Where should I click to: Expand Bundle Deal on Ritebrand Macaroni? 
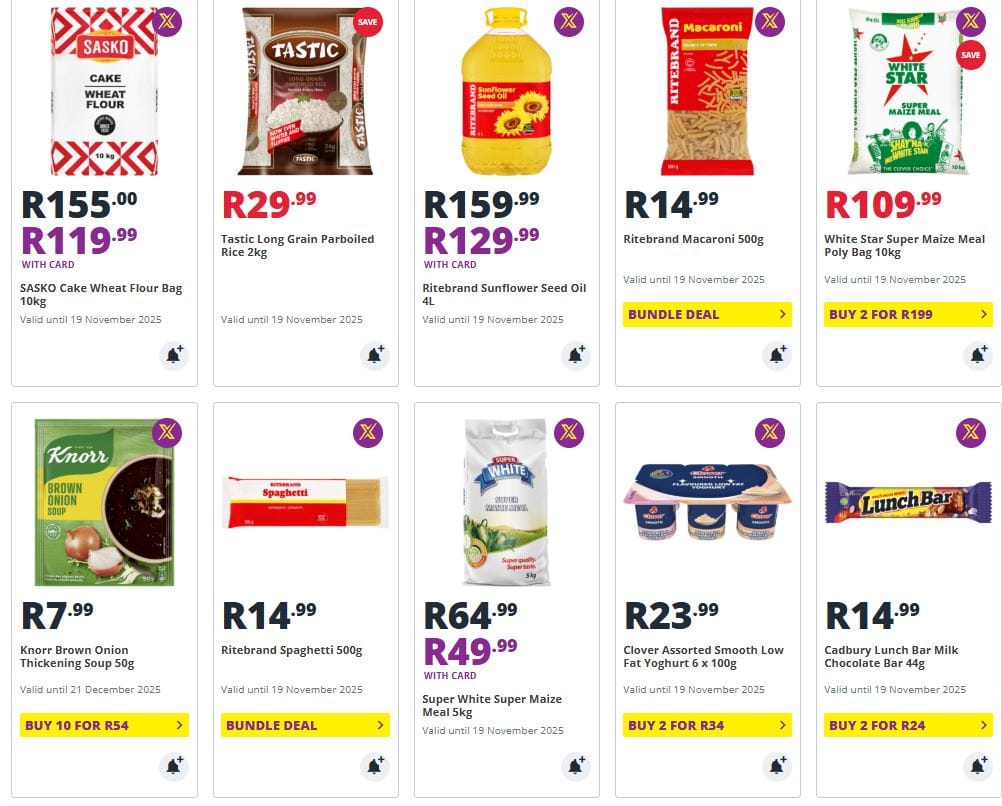(707, 314)
